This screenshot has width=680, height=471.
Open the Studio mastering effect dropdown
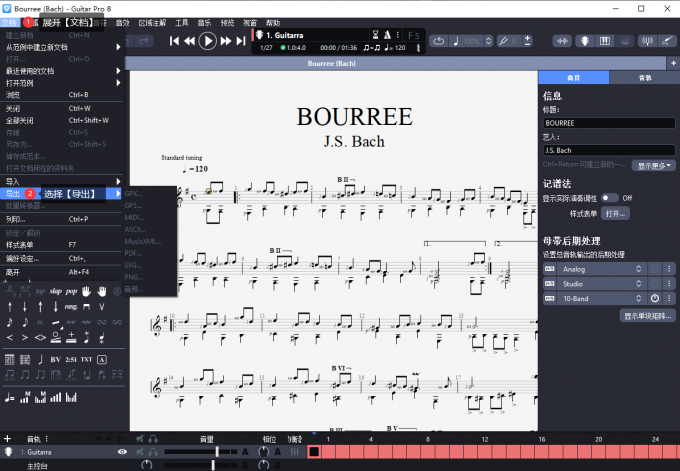click(598, 284)
